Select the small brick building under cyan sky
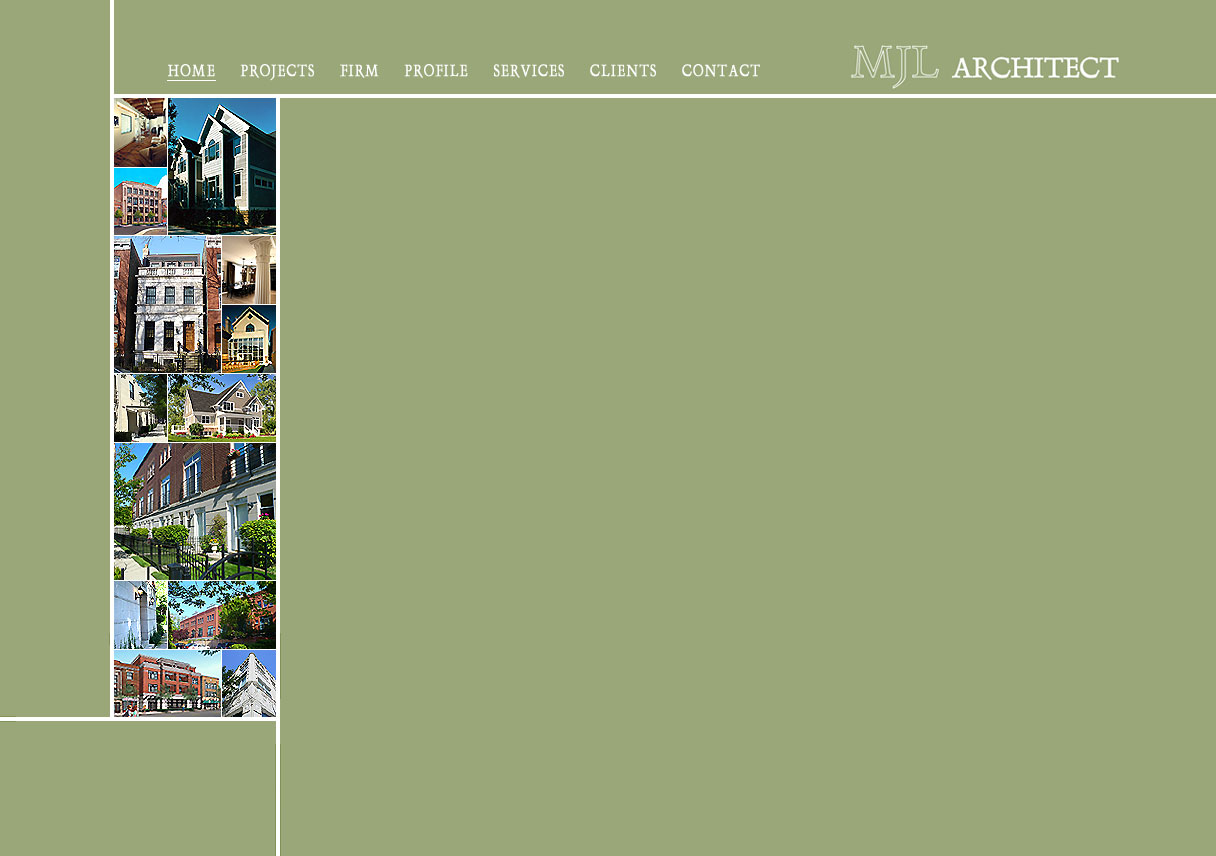This screenshot has width=1216, height=856. point(140,202)
